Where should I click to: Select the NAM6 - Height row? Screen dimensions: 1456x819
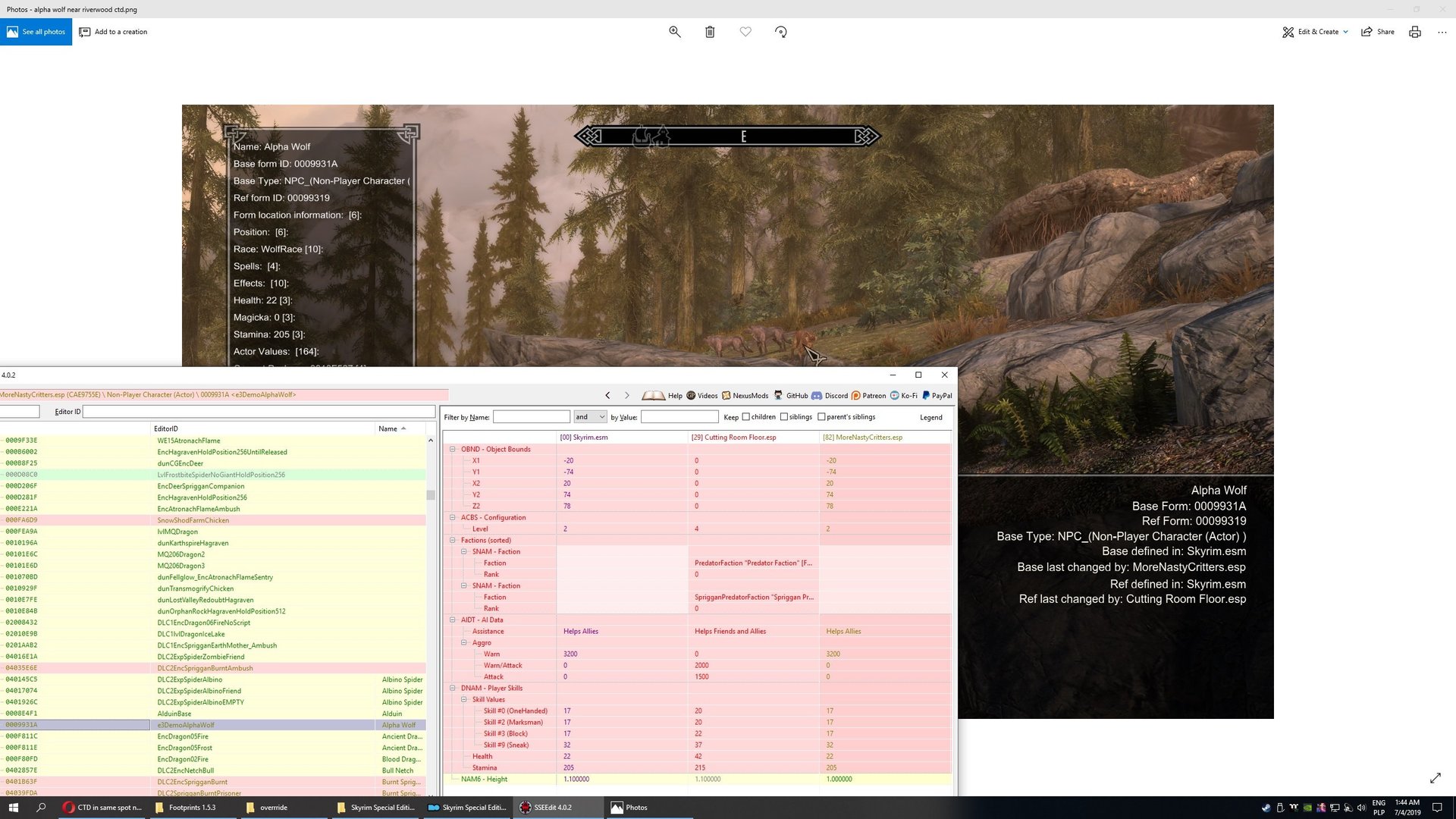point(697,779)
